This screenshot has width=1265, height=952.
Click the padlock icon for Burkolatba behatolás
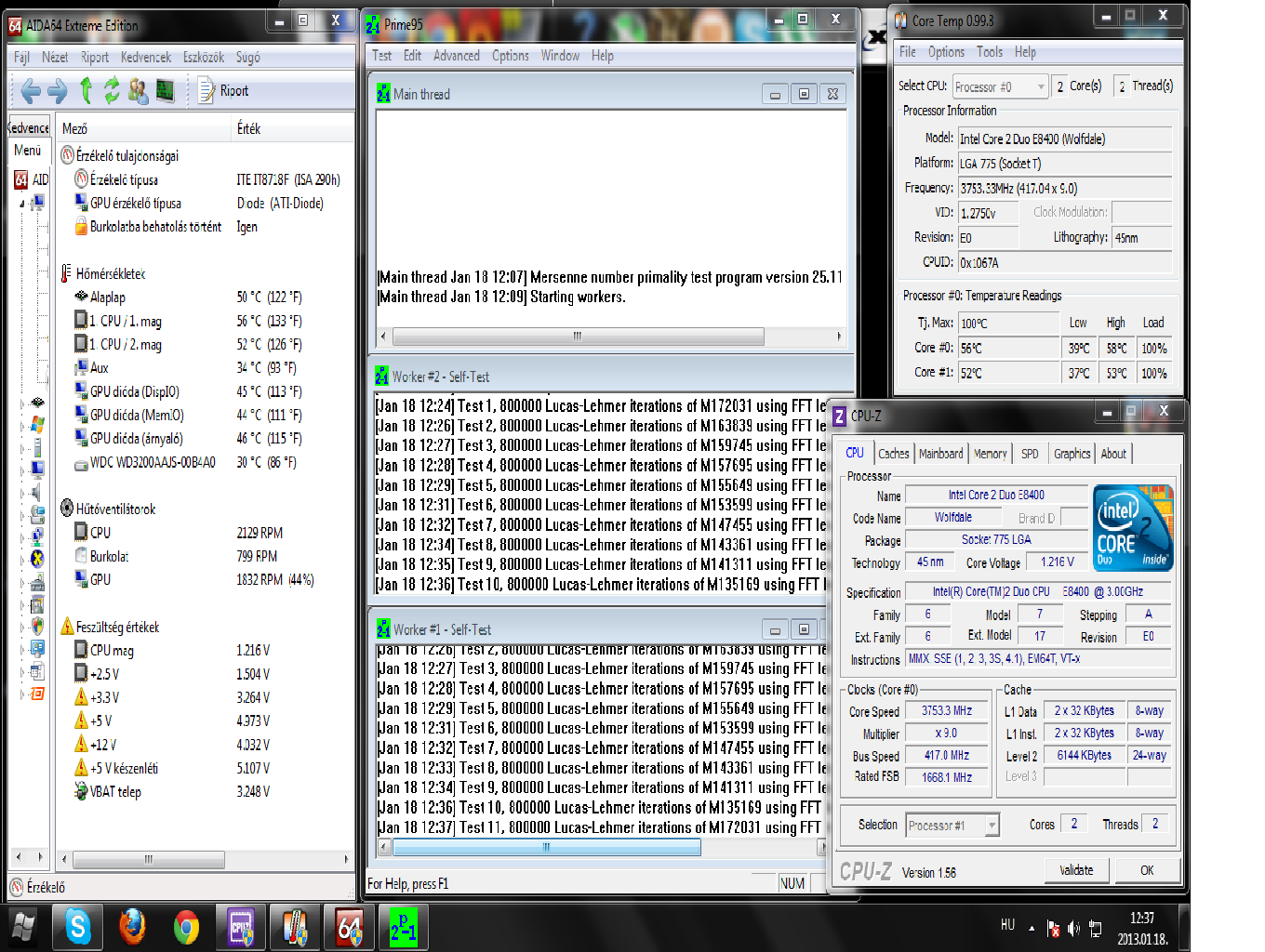click(x=81, y=226)
